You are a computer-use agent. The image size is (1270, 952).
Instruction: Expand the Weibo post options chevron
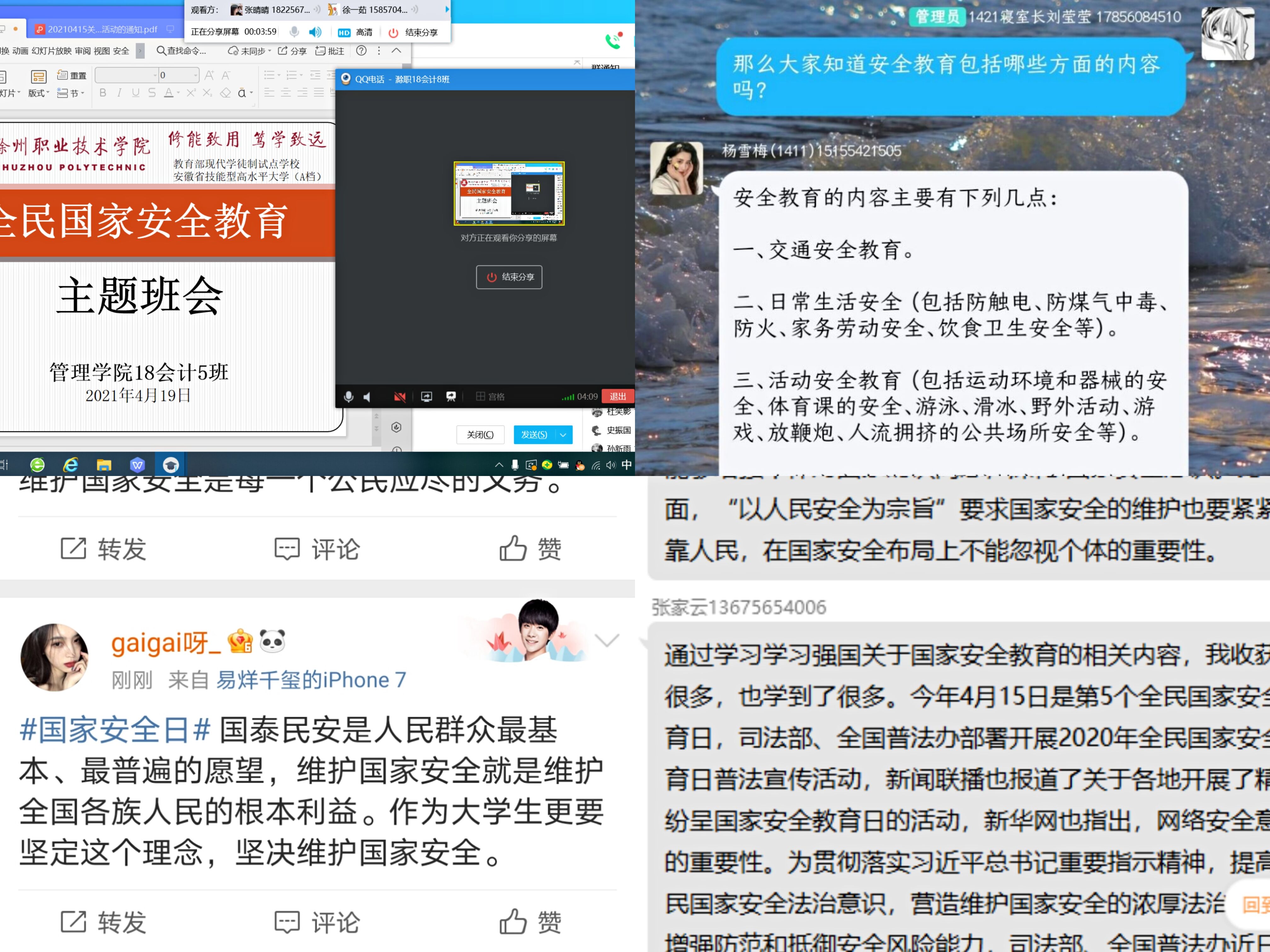click(607, 640)
